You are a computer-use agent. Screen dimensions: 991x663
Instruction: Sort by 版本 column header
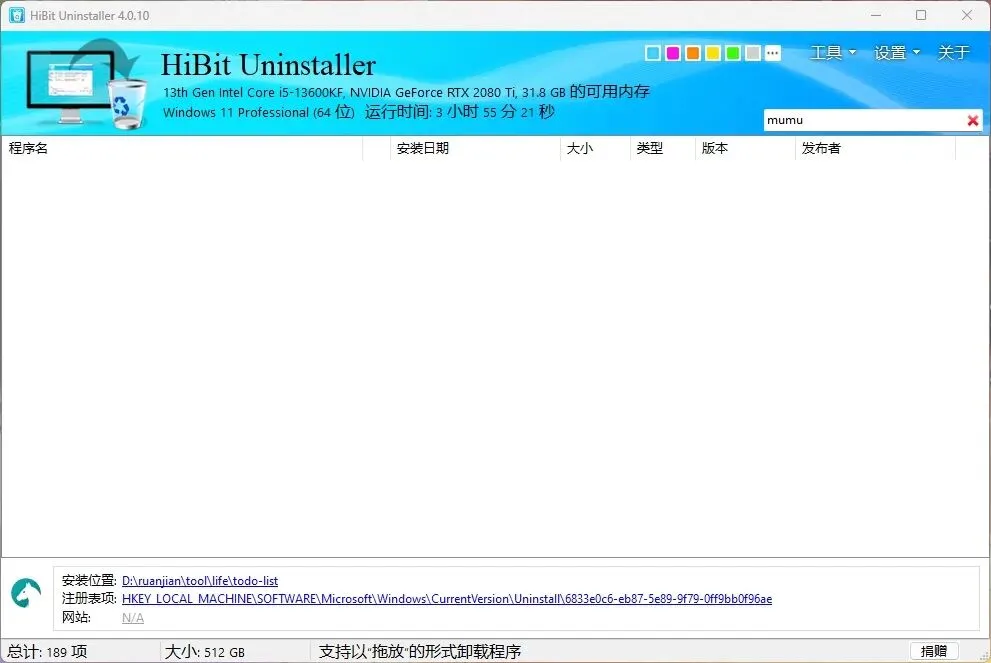(745, 149)
